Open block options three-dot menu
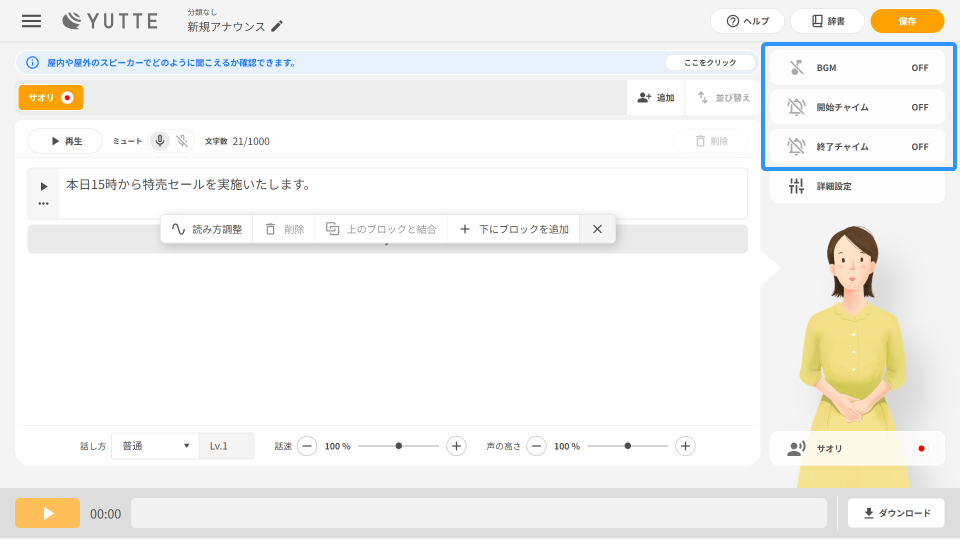 click(x=43, y=203)
